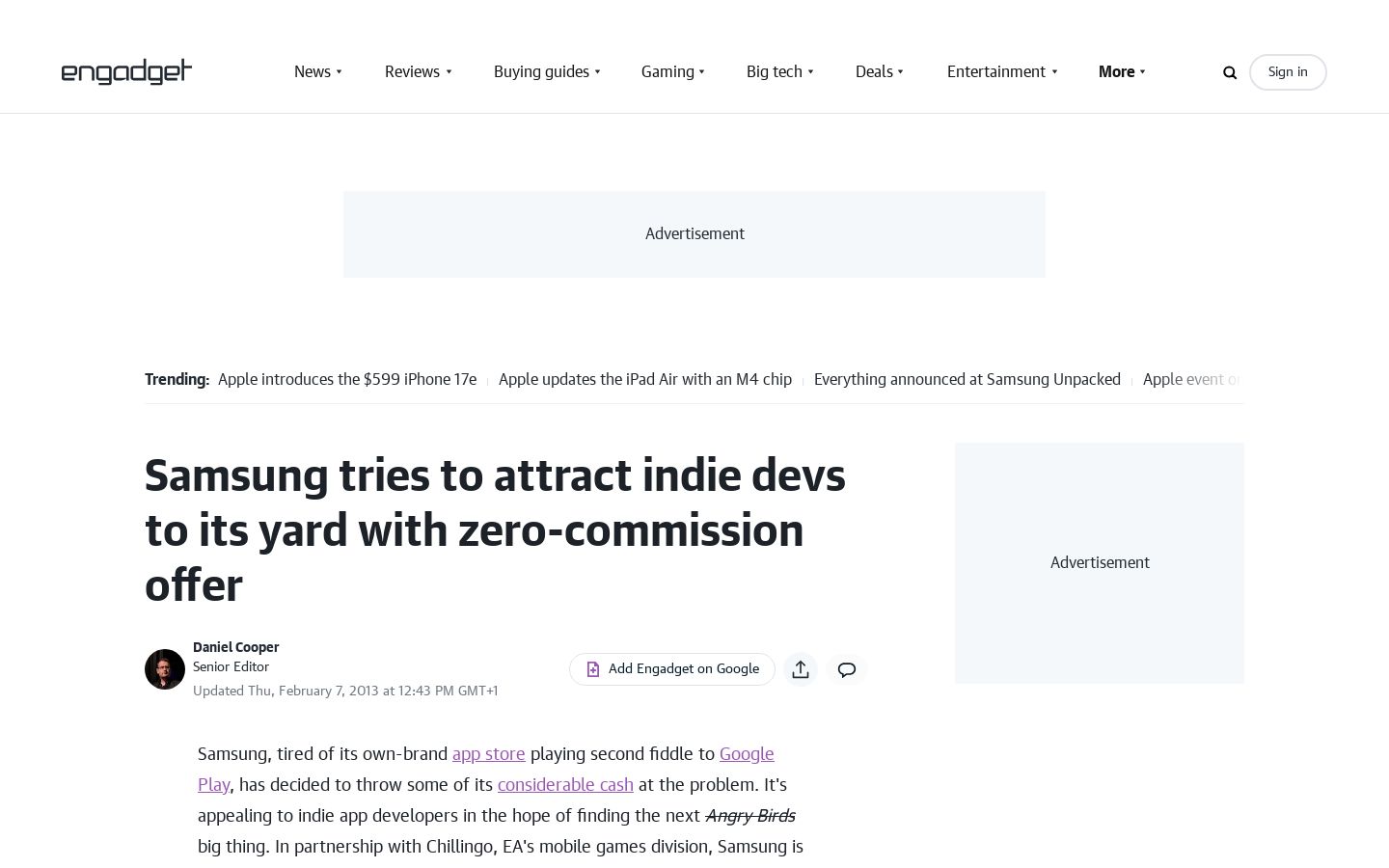
Task: Open the comments speech bubble icon
Action: (x=847, y=669)
